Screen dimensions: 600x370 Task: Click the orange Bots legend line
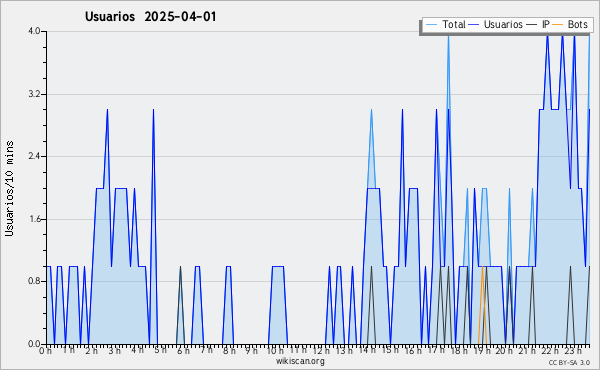pyautogui.click(x=558, y=25)
